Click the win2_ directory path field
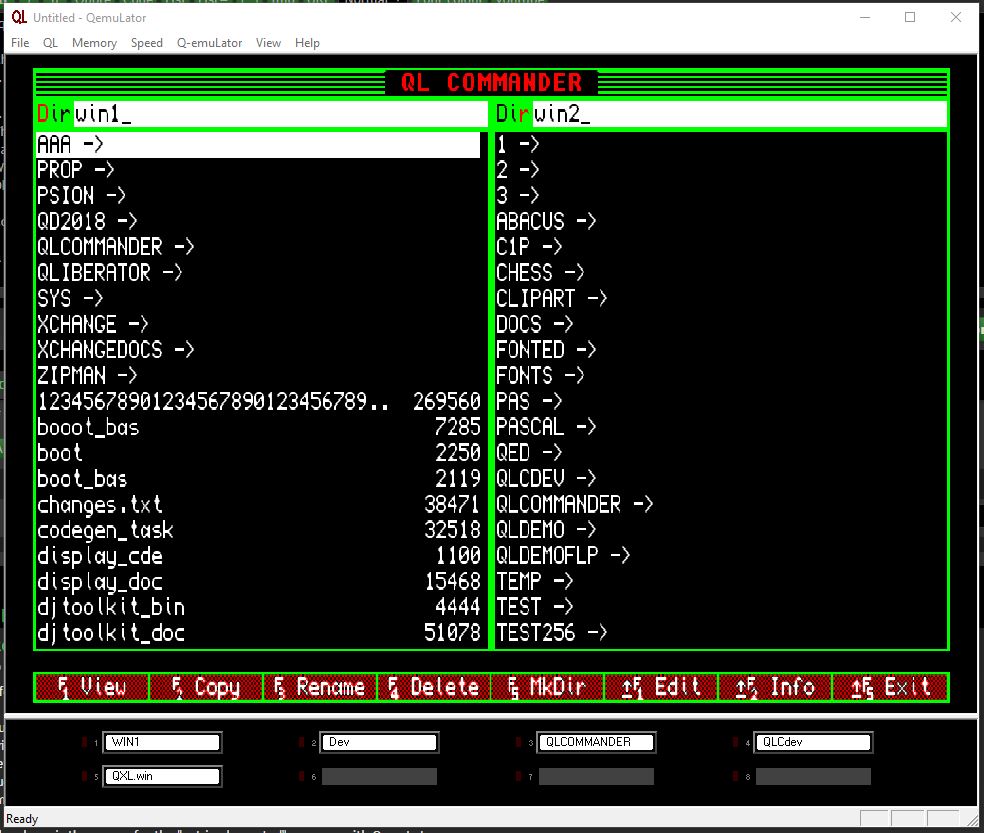 pyautogui.click(x=740, y=114)
